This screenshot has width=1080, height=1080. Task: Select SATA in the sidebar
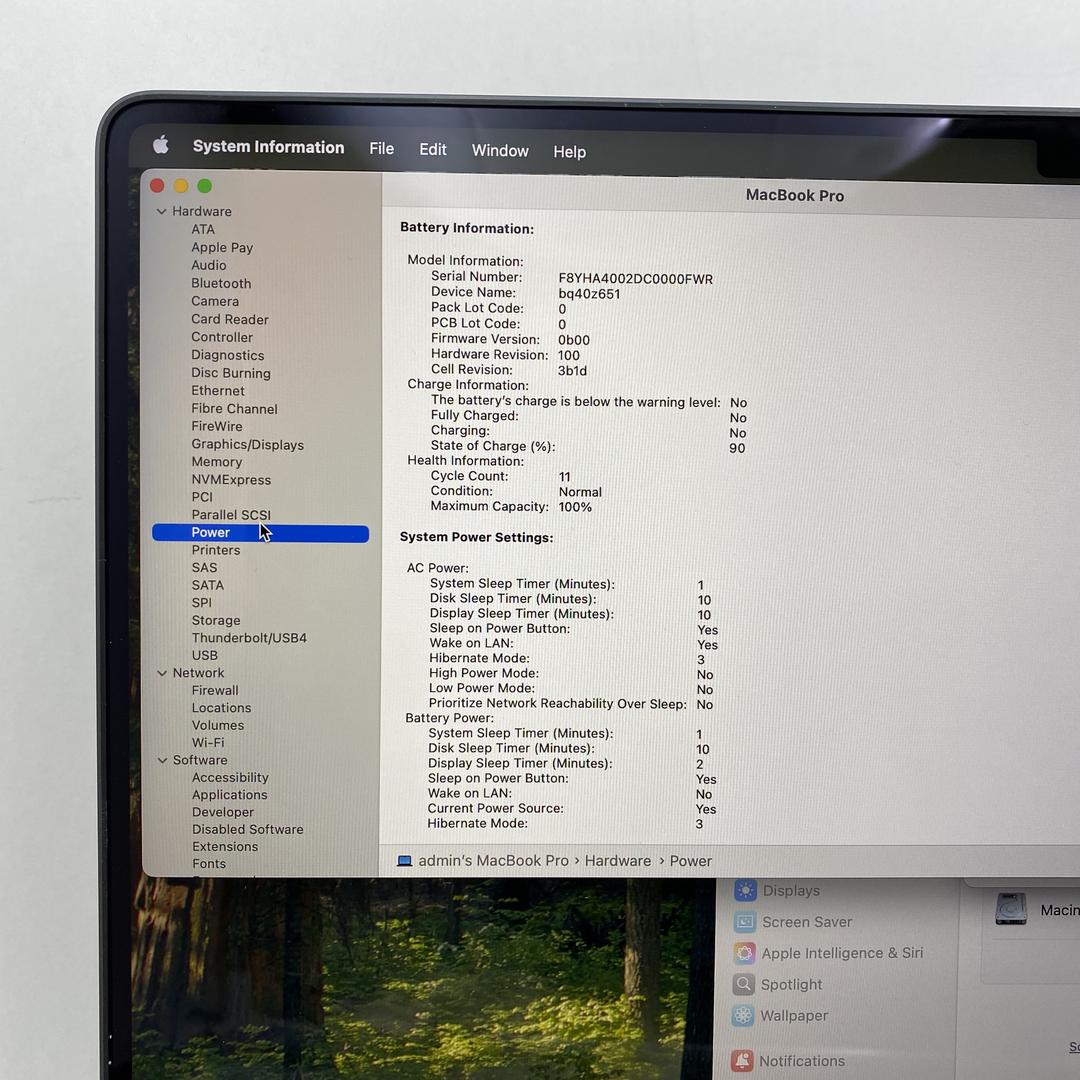(207, 585)
